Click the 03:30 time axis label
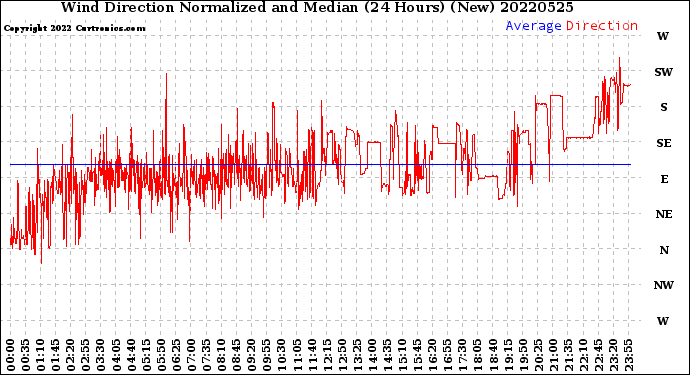 tap(101, 355)
